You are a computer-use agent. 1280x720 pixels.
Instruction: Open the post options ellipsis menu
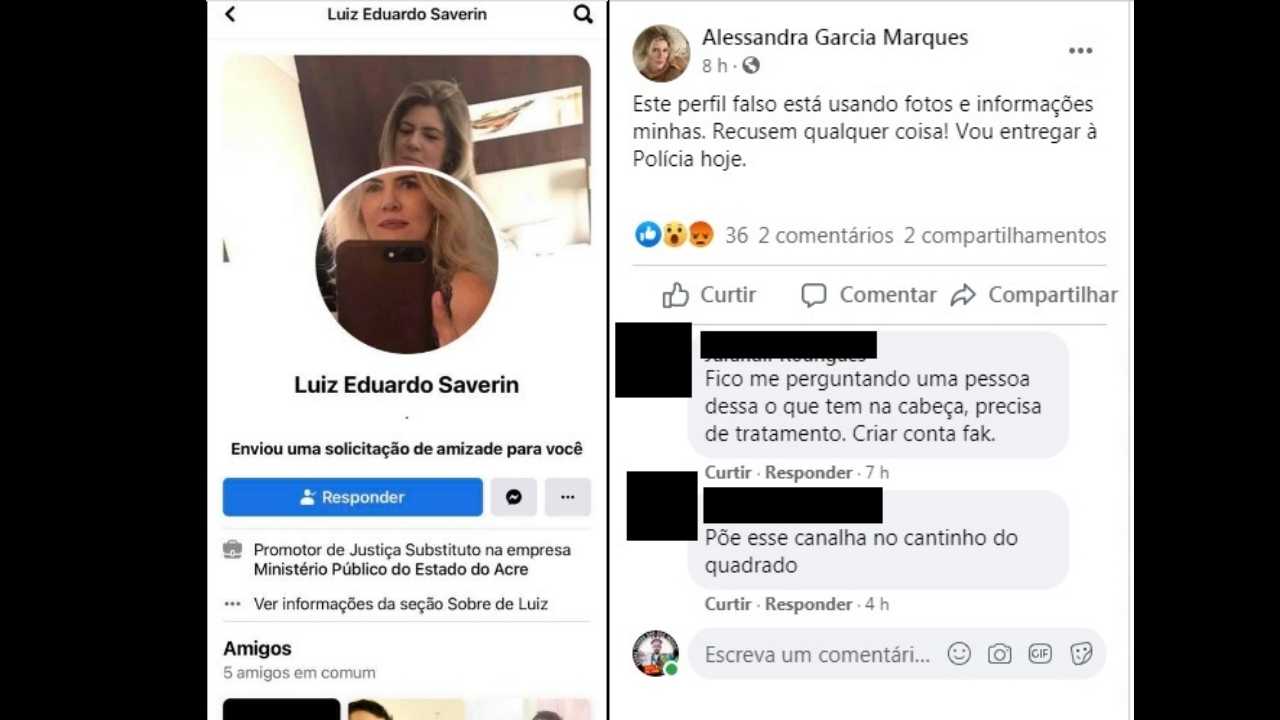tap(1080, 51)
